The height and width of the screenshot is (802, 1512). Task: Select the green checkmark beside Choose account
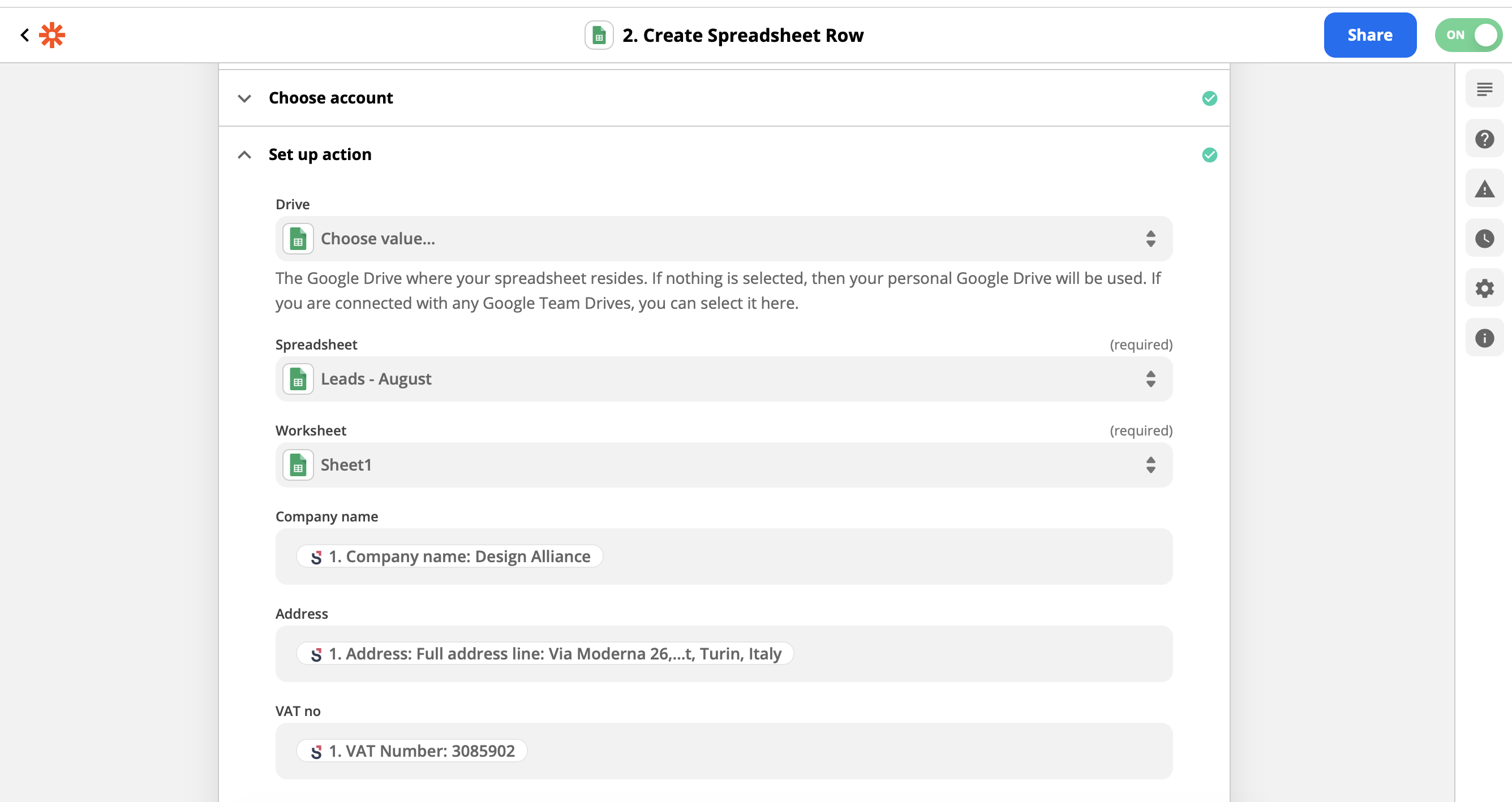[x=1209, y=98]
